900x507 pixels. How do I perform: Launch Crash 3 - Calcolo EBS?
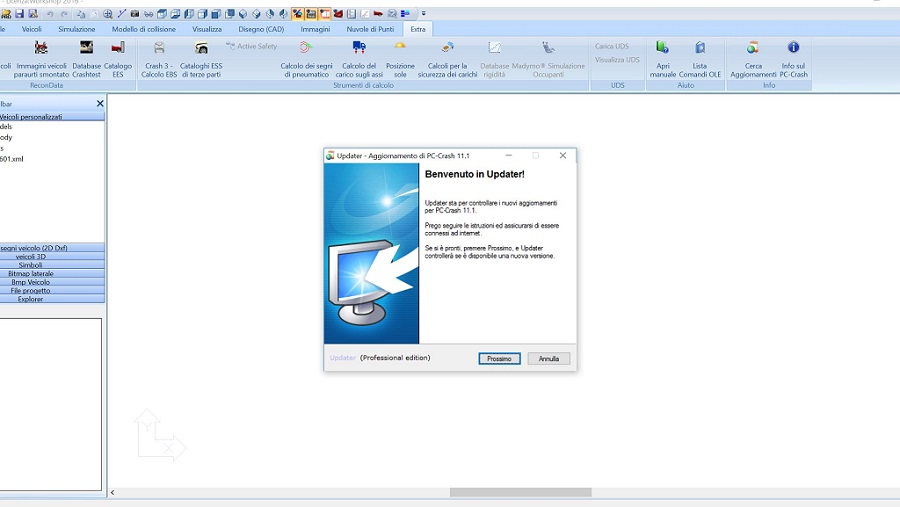tap(159, 59)
